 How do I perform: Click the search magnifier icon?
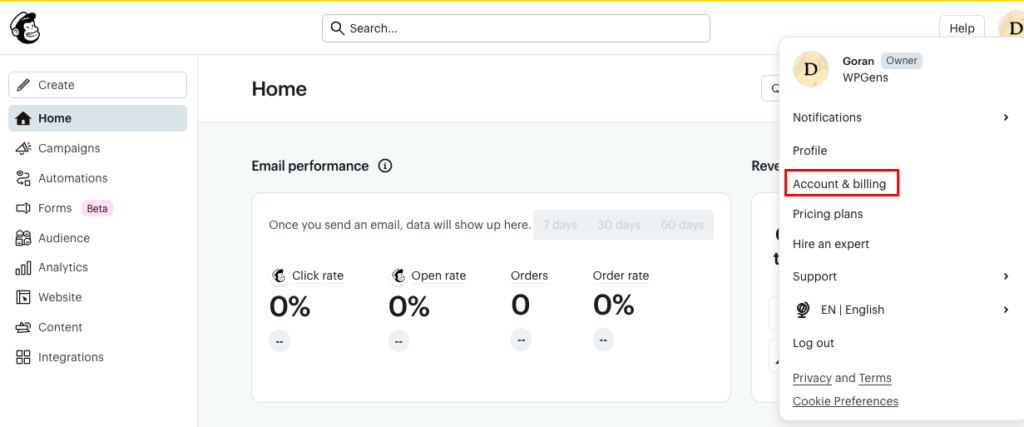(337, 28)
